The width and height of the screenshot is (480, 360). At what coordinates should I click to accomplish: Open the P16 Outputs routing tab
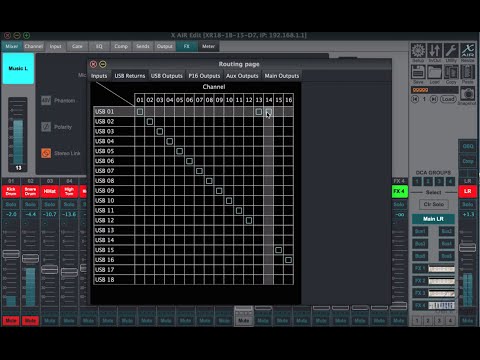pyautogui.click(x=204, y=76)
